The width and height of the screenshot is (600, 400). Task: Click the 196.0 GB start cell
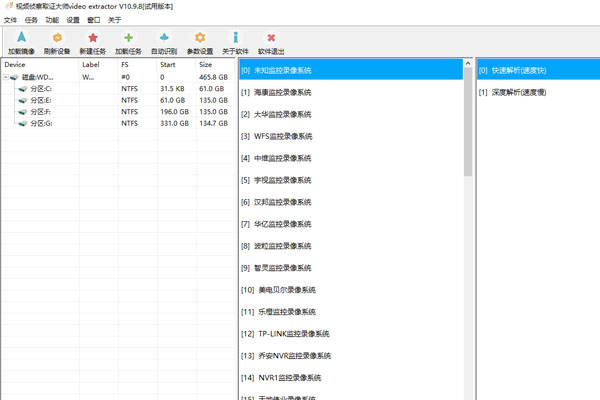point(174,112)
